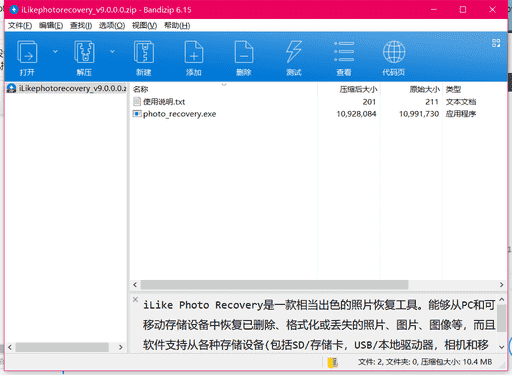Sort by the 类型 column header

[x=453, y=89]
